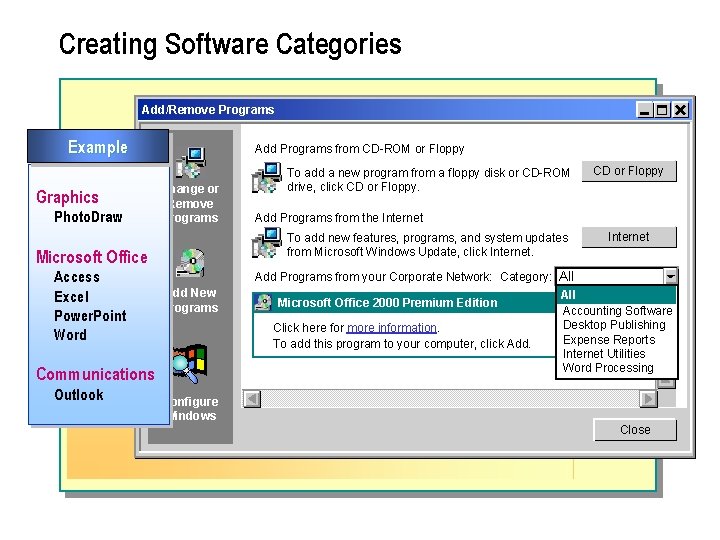Open Change or Remove Programs icon
The image size is (720, 540).
pos(191,163)
